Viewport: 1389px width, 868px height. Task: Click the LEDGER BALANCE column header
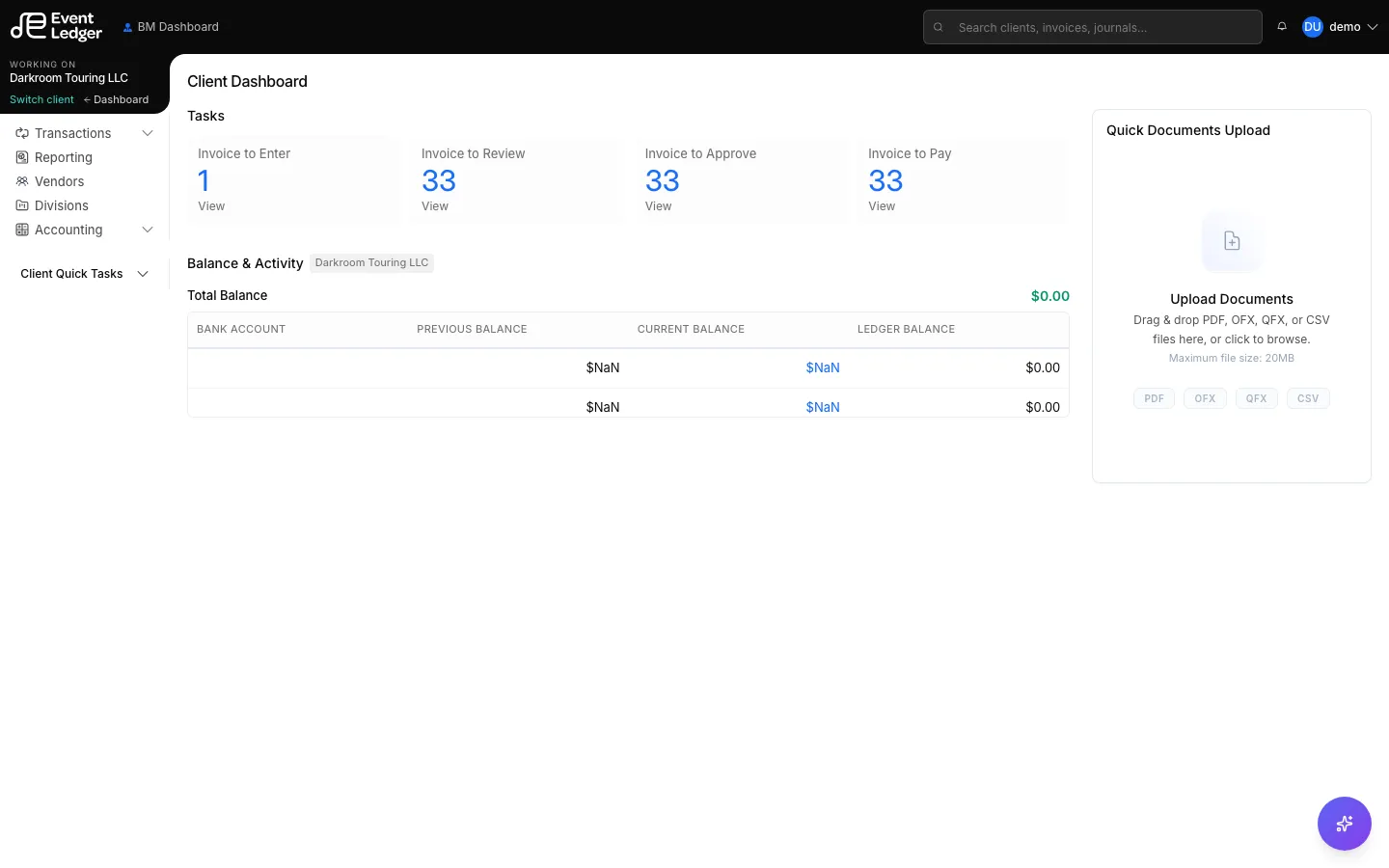[x=906, y=329]
